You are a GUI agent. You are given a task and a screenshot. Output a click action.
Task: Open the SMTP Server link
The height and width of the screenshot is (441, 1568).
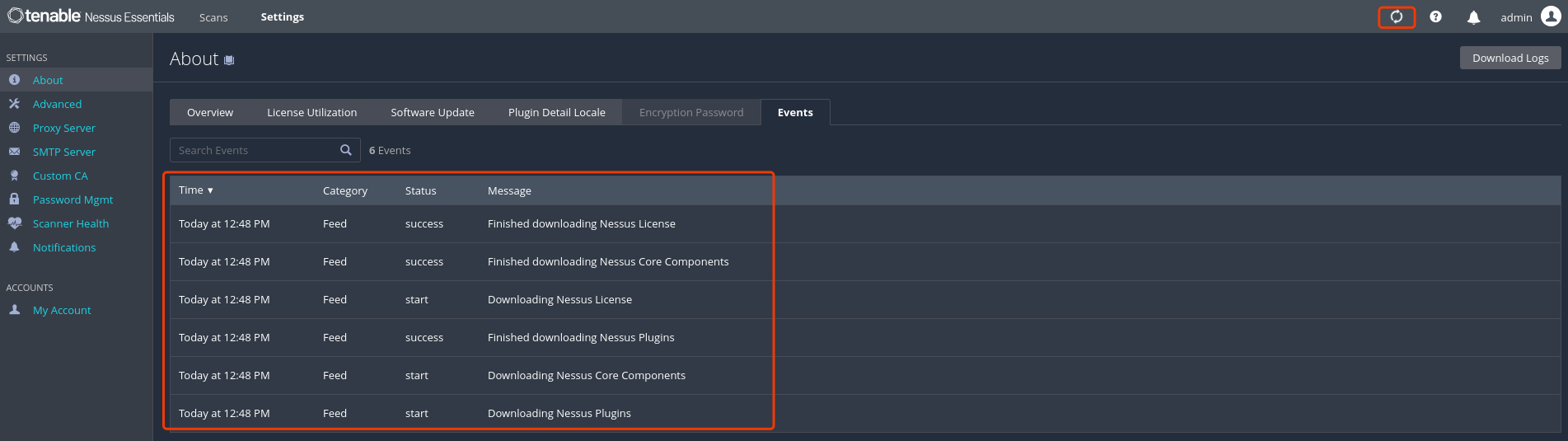64,152
